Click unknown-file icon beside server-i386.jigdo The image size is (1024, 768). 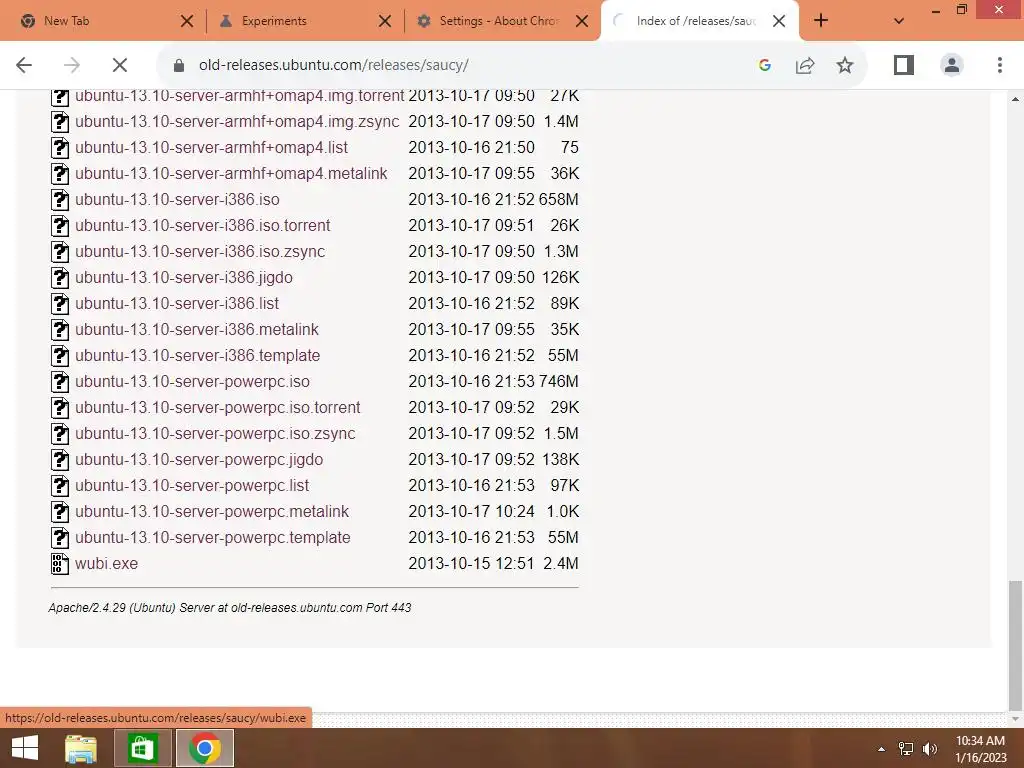pyautogui.click(x=59, y=278)
